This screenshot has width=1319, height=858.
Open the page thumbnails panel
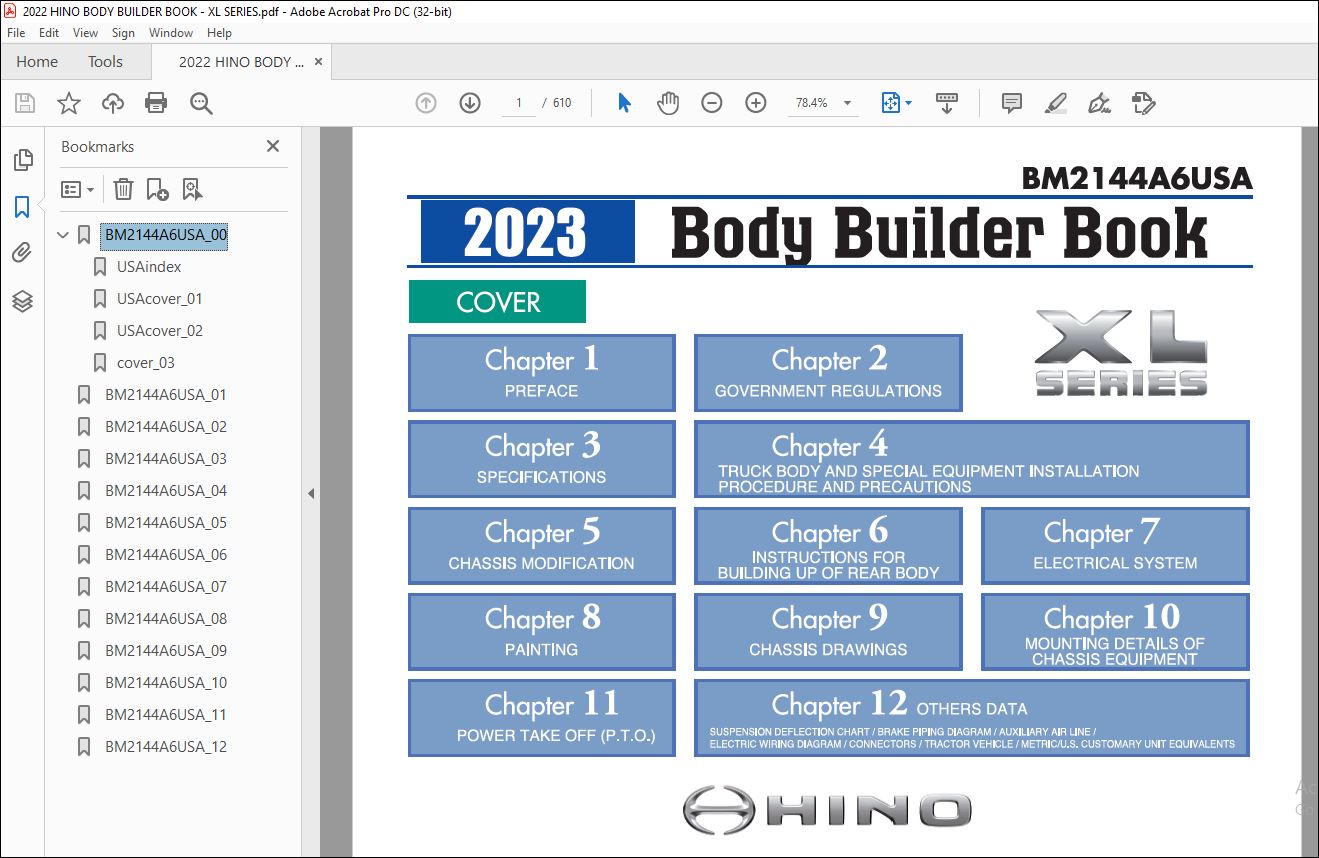coord(22,160)
